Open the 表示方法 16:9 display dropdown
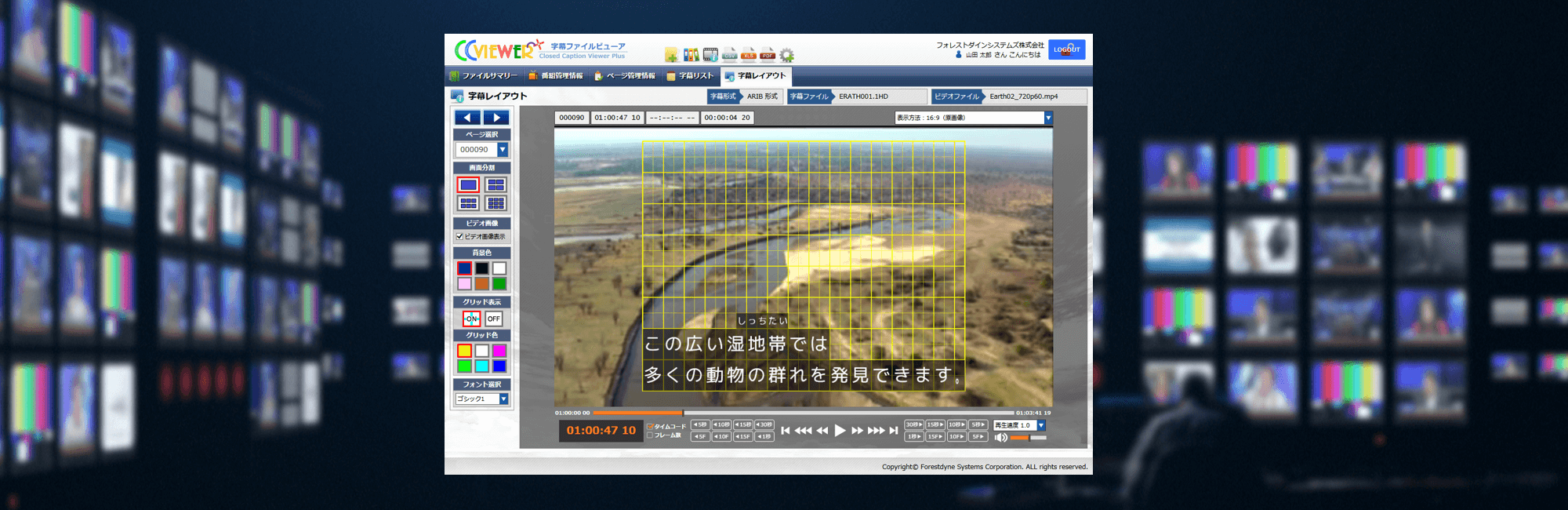1568x510 pixels. tap(974, 118)
